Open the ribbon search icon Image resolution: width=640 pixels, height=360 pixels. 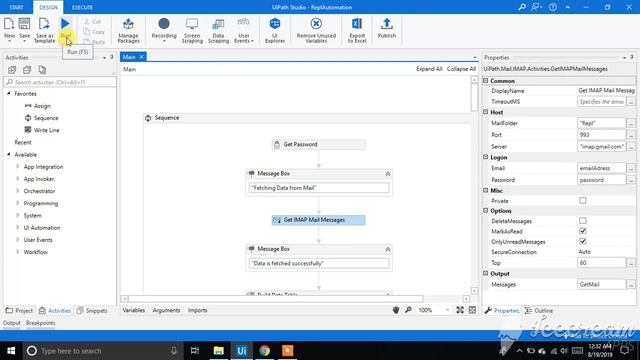522,7
